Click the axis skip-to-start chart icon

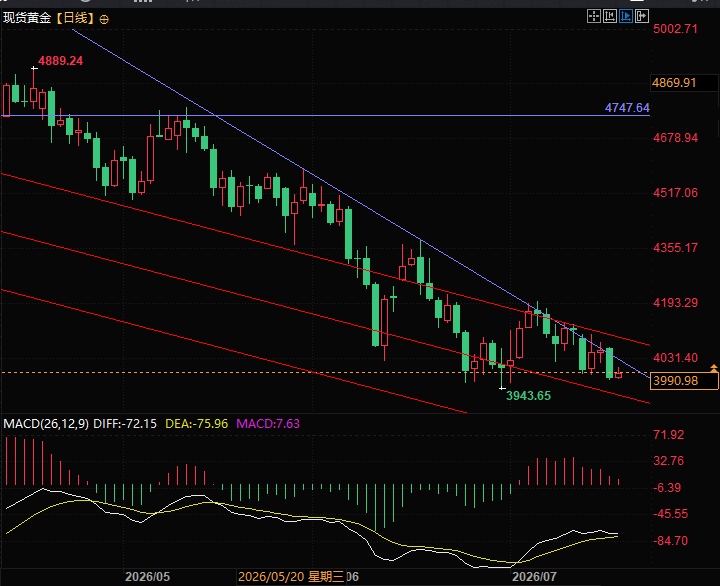[x=610, y=17]
